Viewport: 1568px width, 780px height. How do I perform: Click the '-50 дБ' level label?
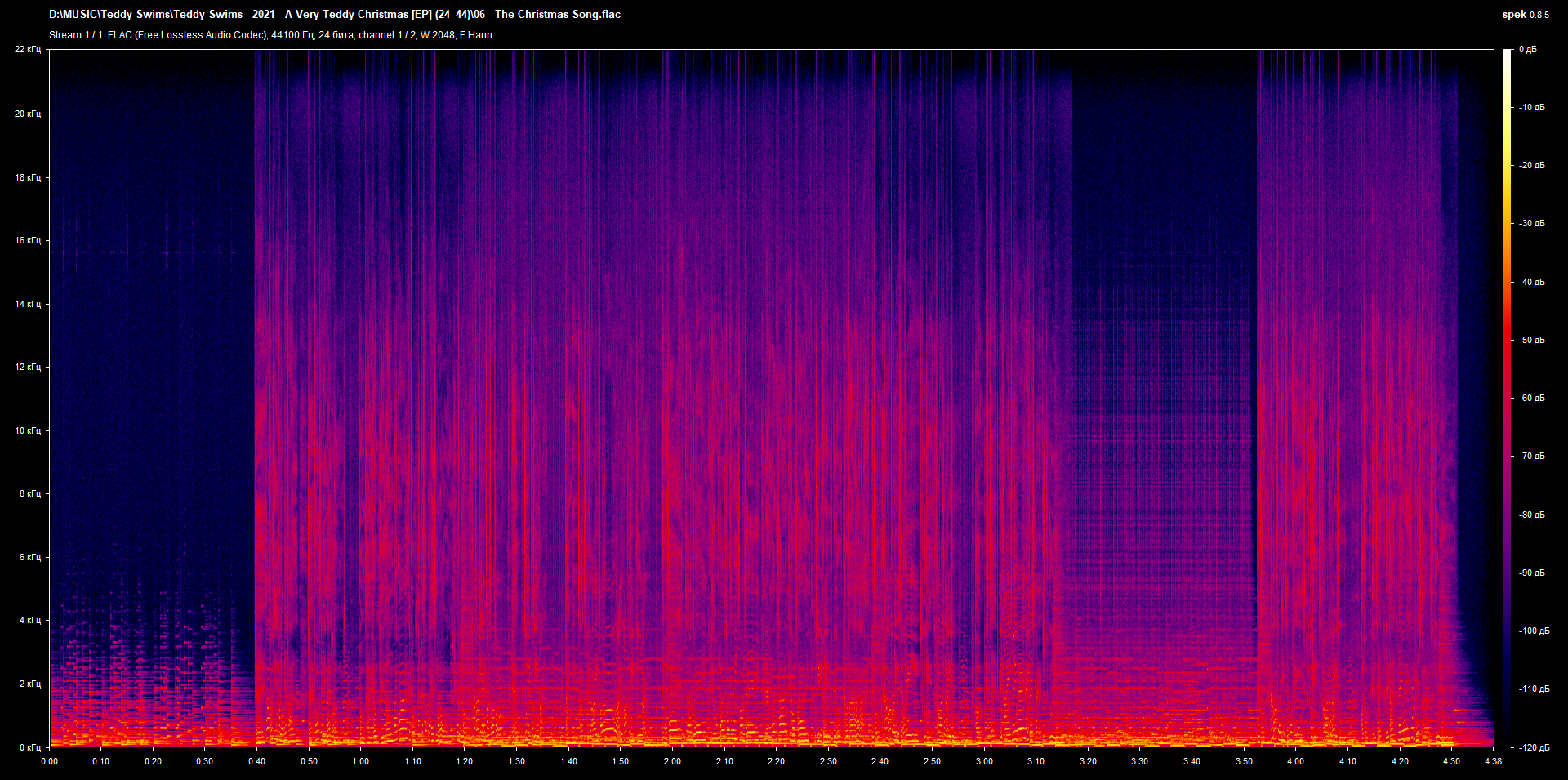1532,341
